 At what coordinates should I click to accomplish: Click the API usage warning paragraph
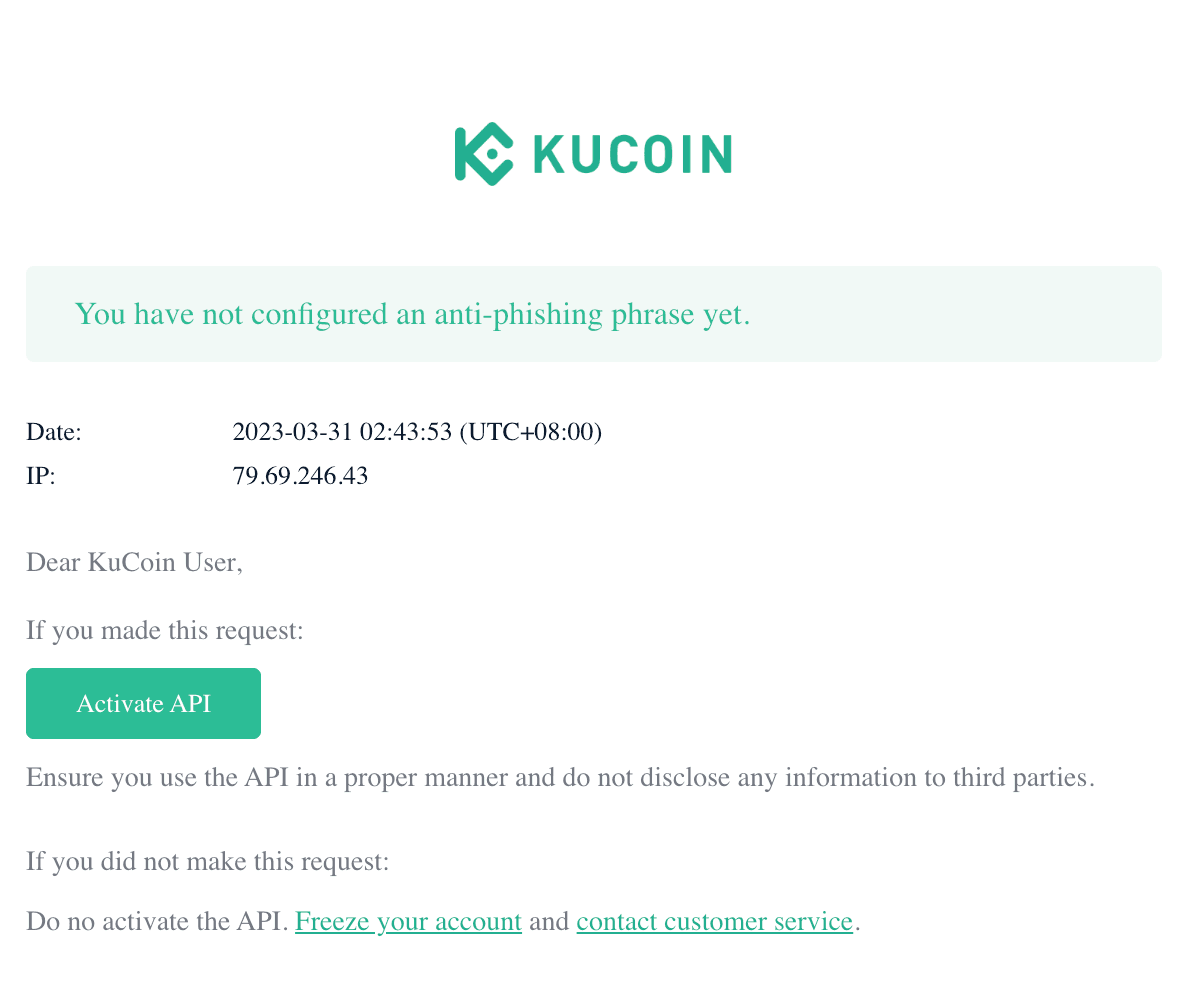pyautogui.click(x=561, y=777)
